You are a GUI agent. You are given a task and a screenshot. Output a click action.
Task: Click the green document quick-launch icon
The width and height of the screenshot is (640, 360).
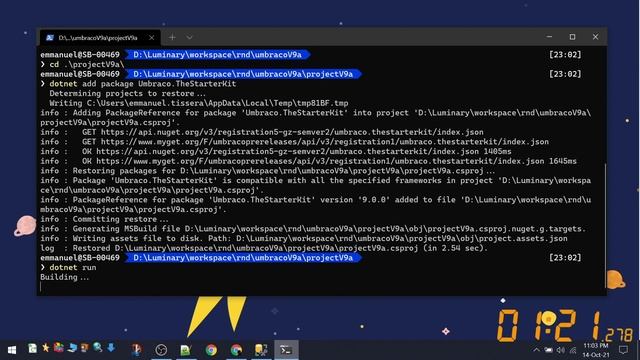(x=32, y=348)
